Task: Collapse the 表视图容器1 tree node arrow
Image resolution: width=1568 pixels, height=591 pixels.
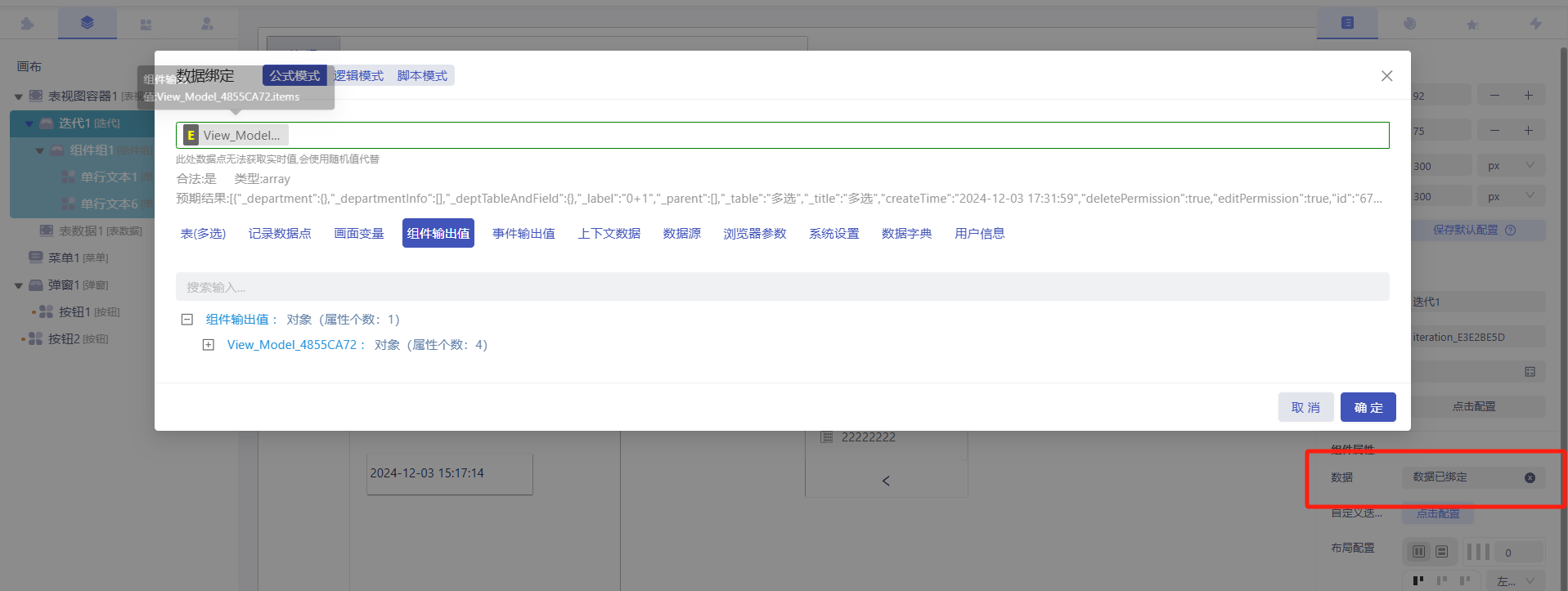Action: click(18, 96)
